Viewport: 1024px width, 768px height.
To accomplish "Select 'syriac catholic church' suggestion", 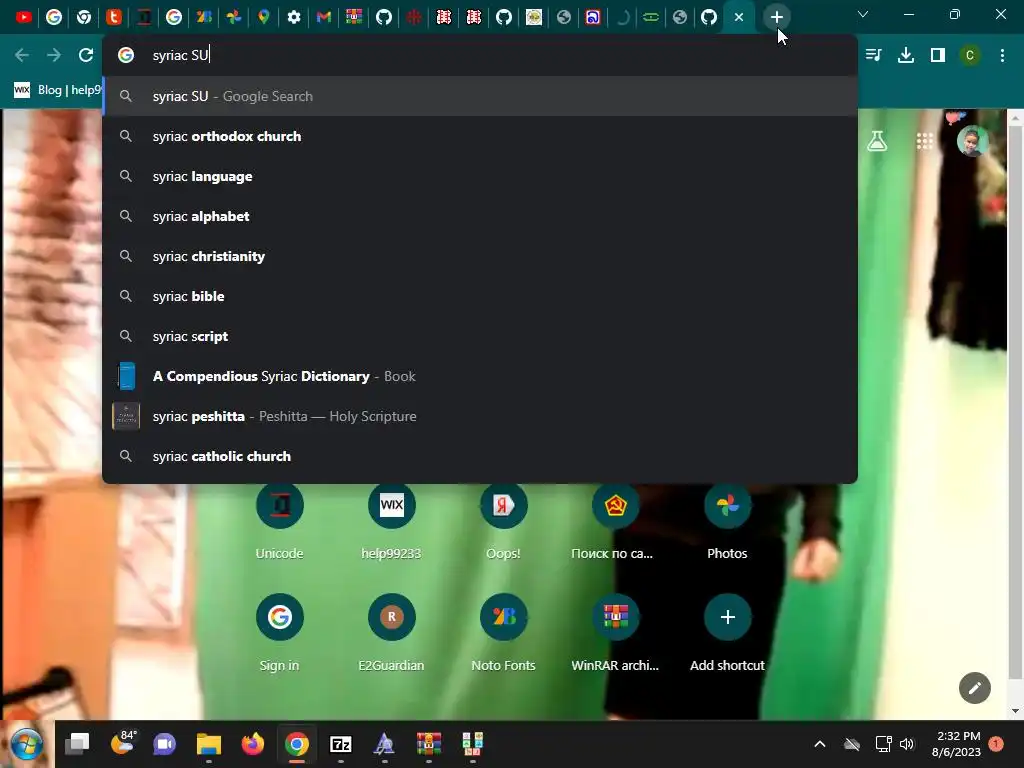I will click(x=480, y=456).
